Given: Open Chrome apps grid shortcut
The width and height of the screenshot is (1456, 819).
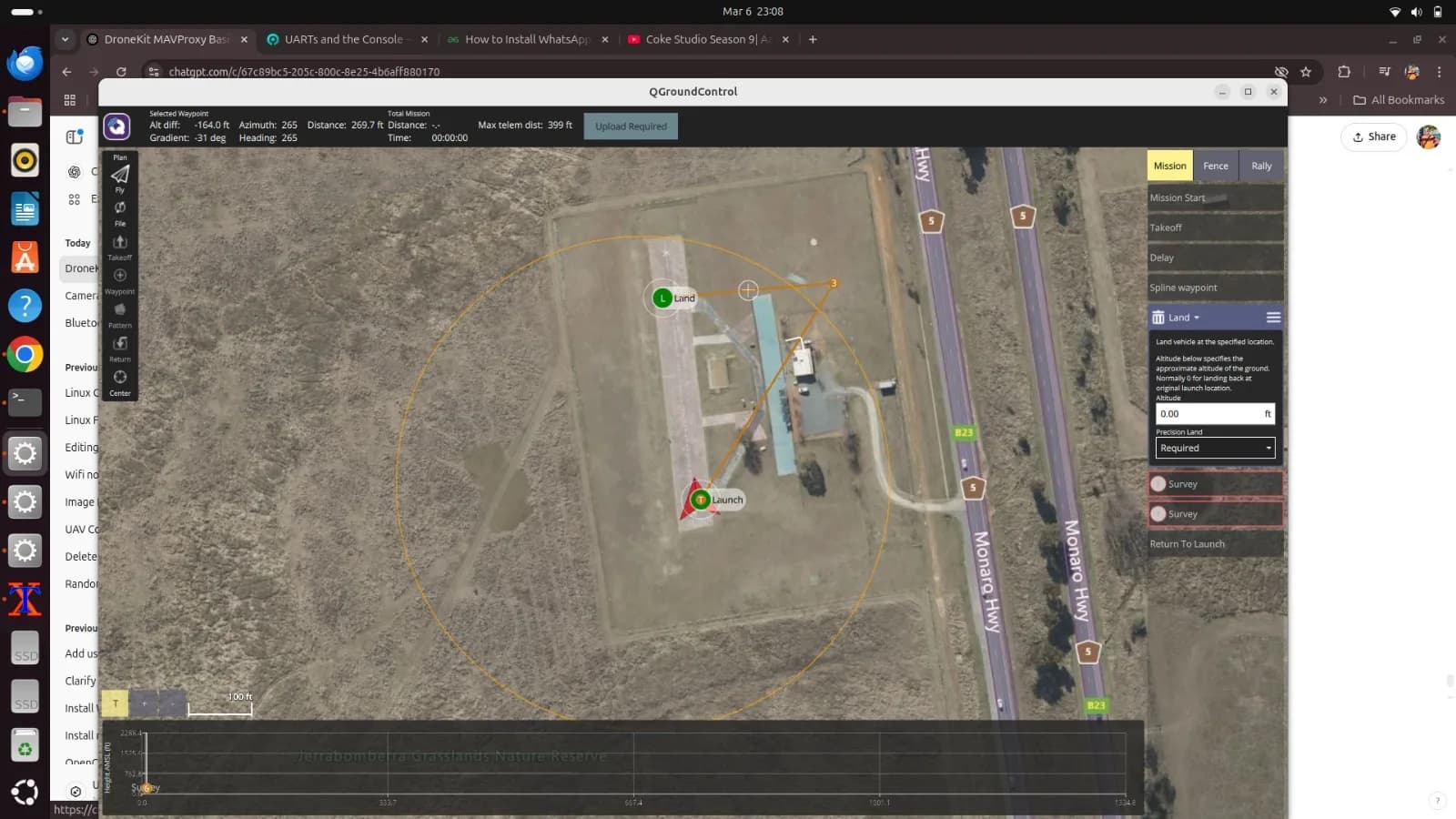Looking at the screenshot, I should coord(69,100).
